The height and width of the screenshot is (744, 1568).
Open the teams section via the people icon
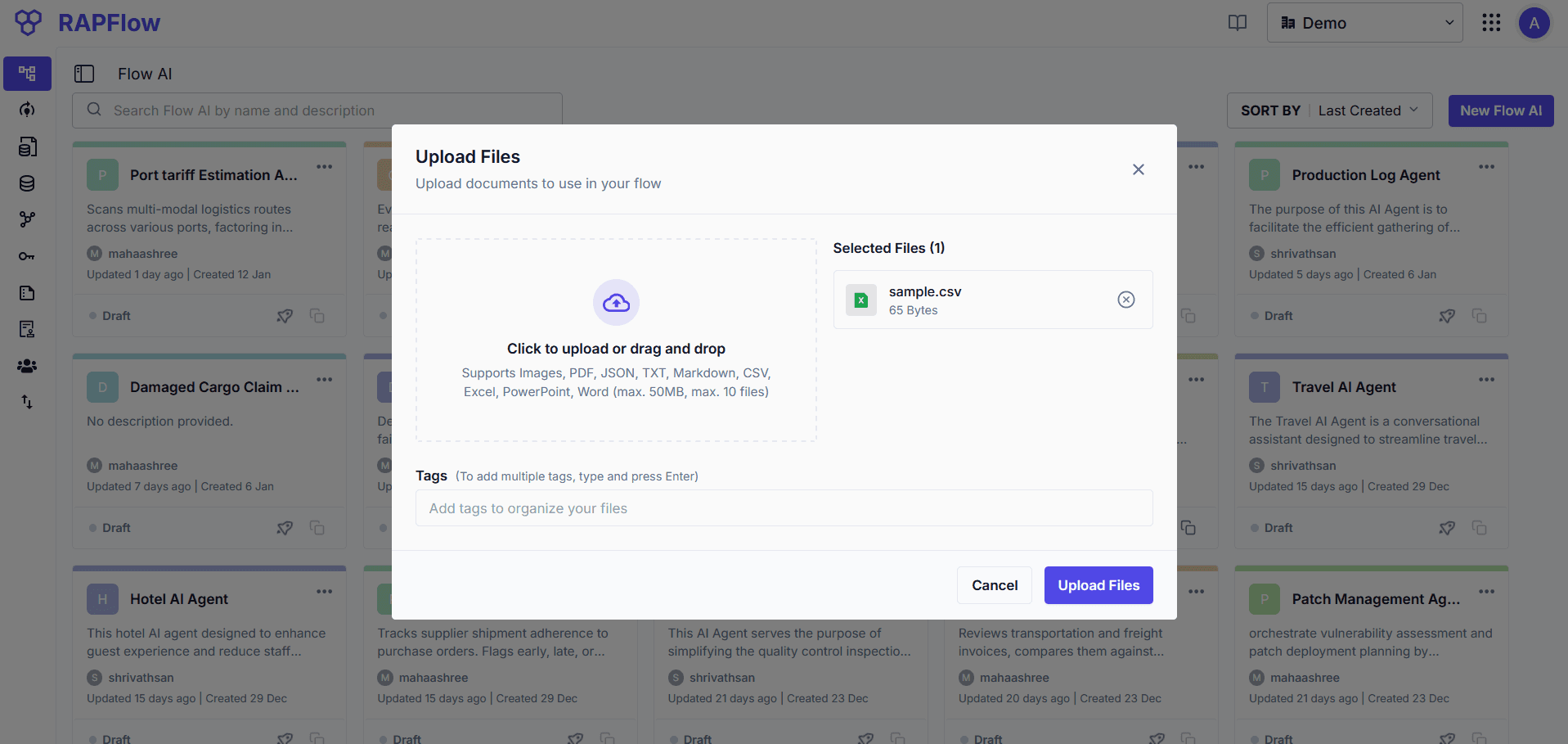point(27,366)
